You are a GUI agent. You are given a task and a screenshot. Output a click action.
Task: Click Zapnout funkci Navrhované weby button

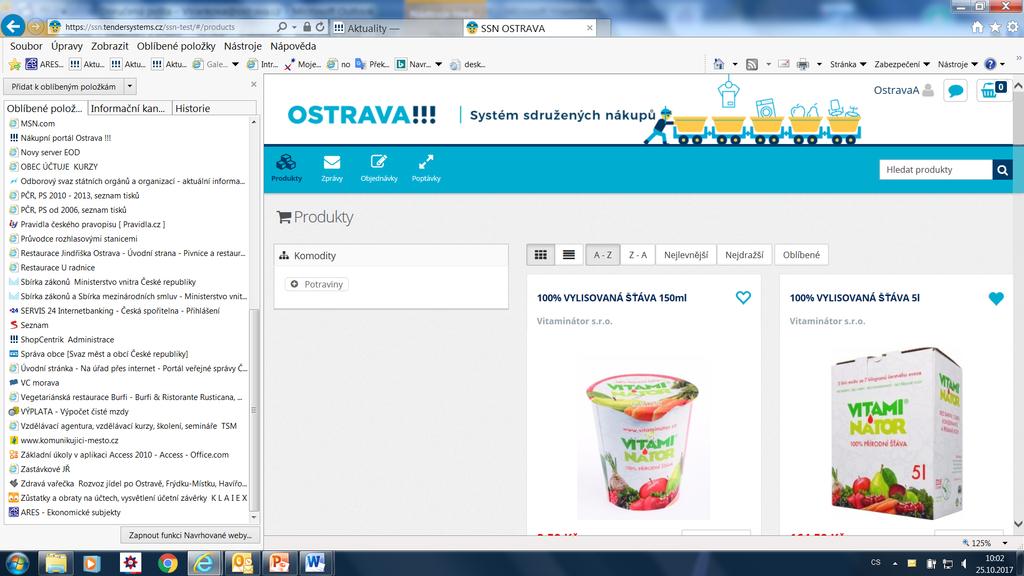point(189,535)
